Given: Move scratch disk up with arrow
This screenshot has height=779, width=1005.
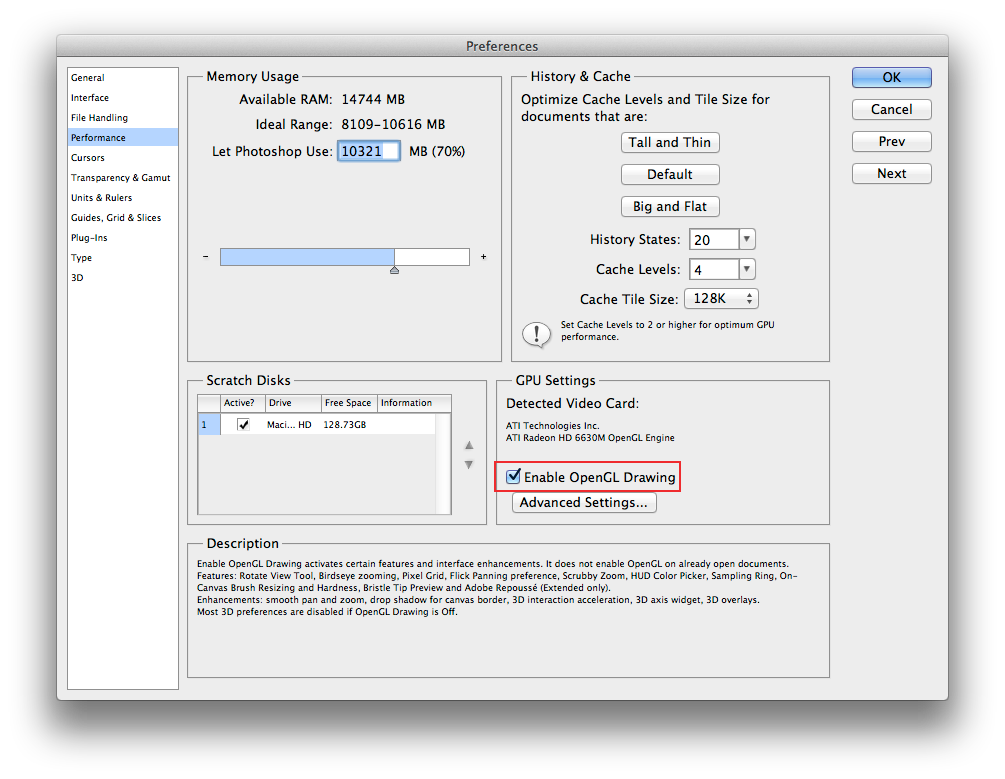Looking at the screenshot, I should [x=469, y=445].
